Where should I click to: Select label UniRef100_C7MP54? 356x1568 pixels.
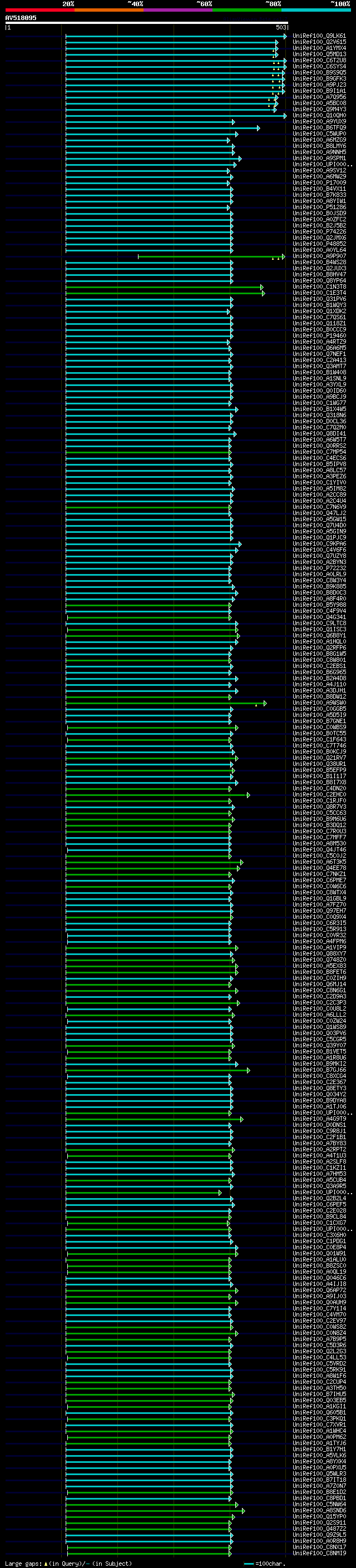click(x=319, y=452)
